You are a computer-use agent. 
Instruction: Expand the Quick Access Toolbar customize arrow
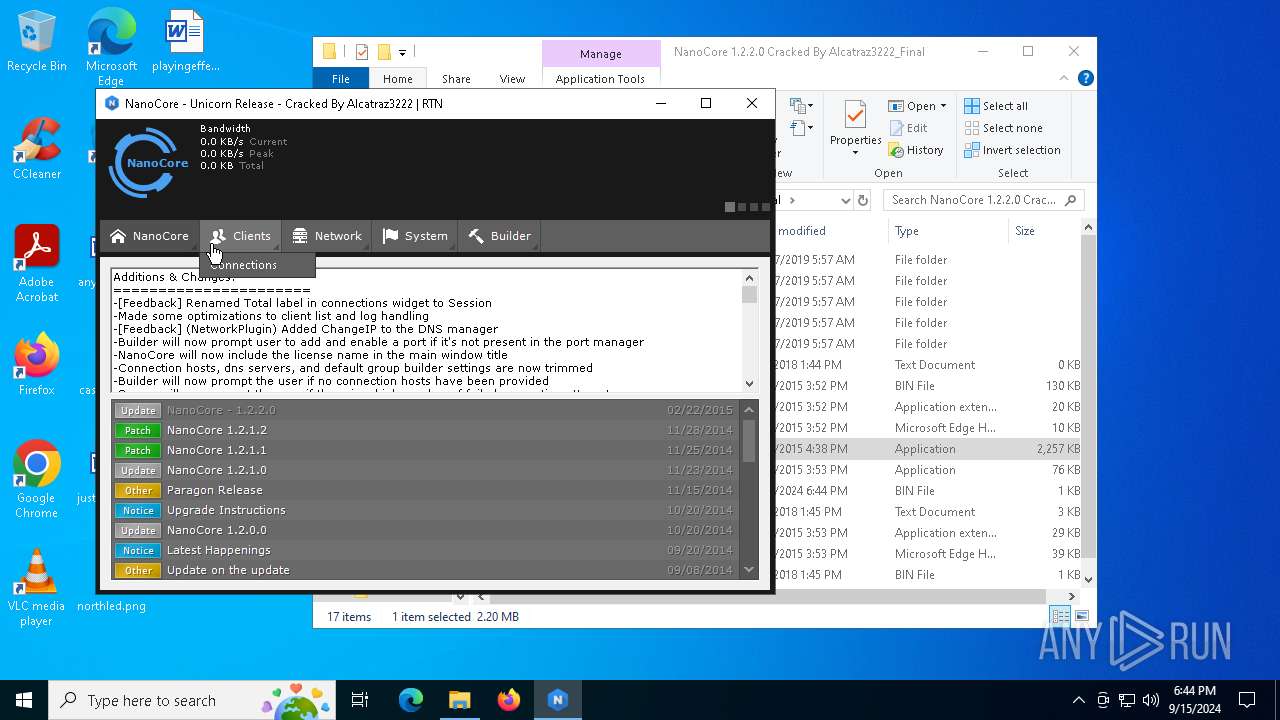click(x=402, y=52)
